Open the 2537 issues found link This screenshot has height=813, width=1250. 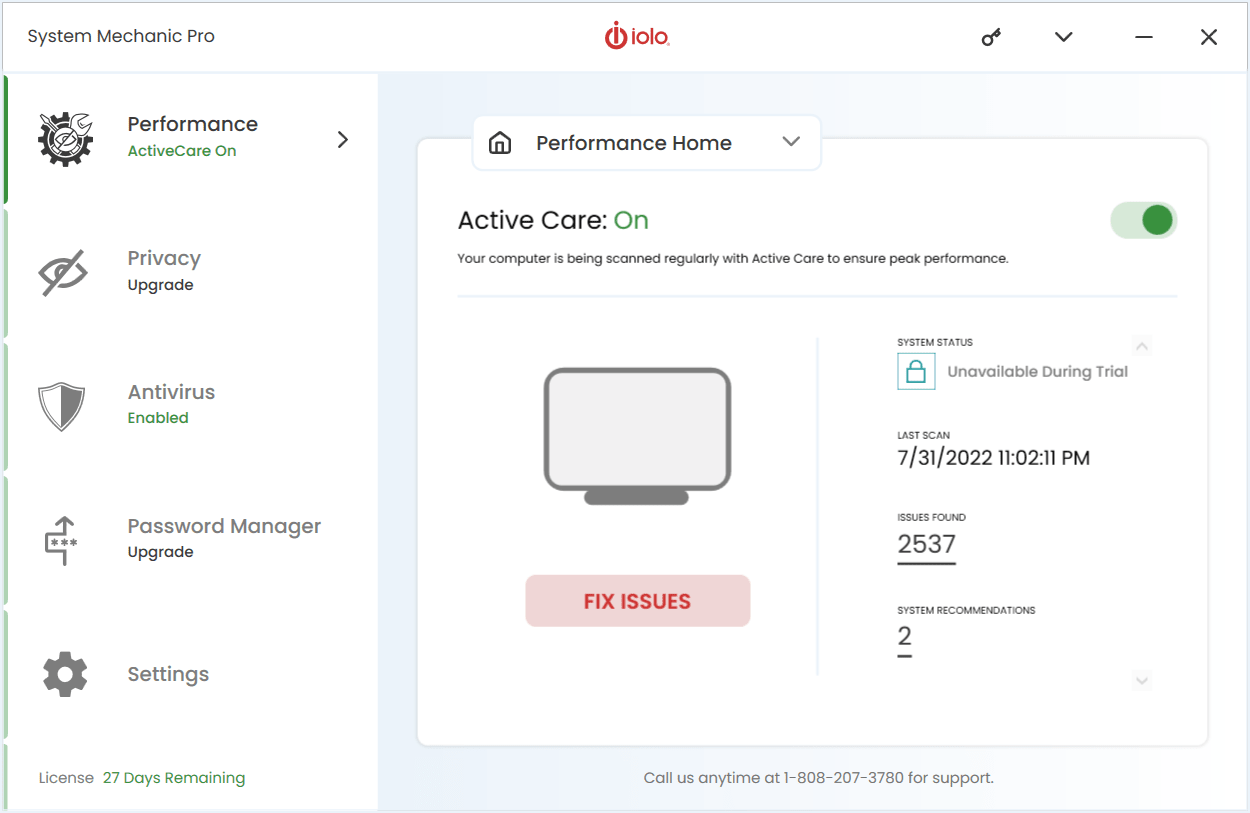[x=927, y=545]
